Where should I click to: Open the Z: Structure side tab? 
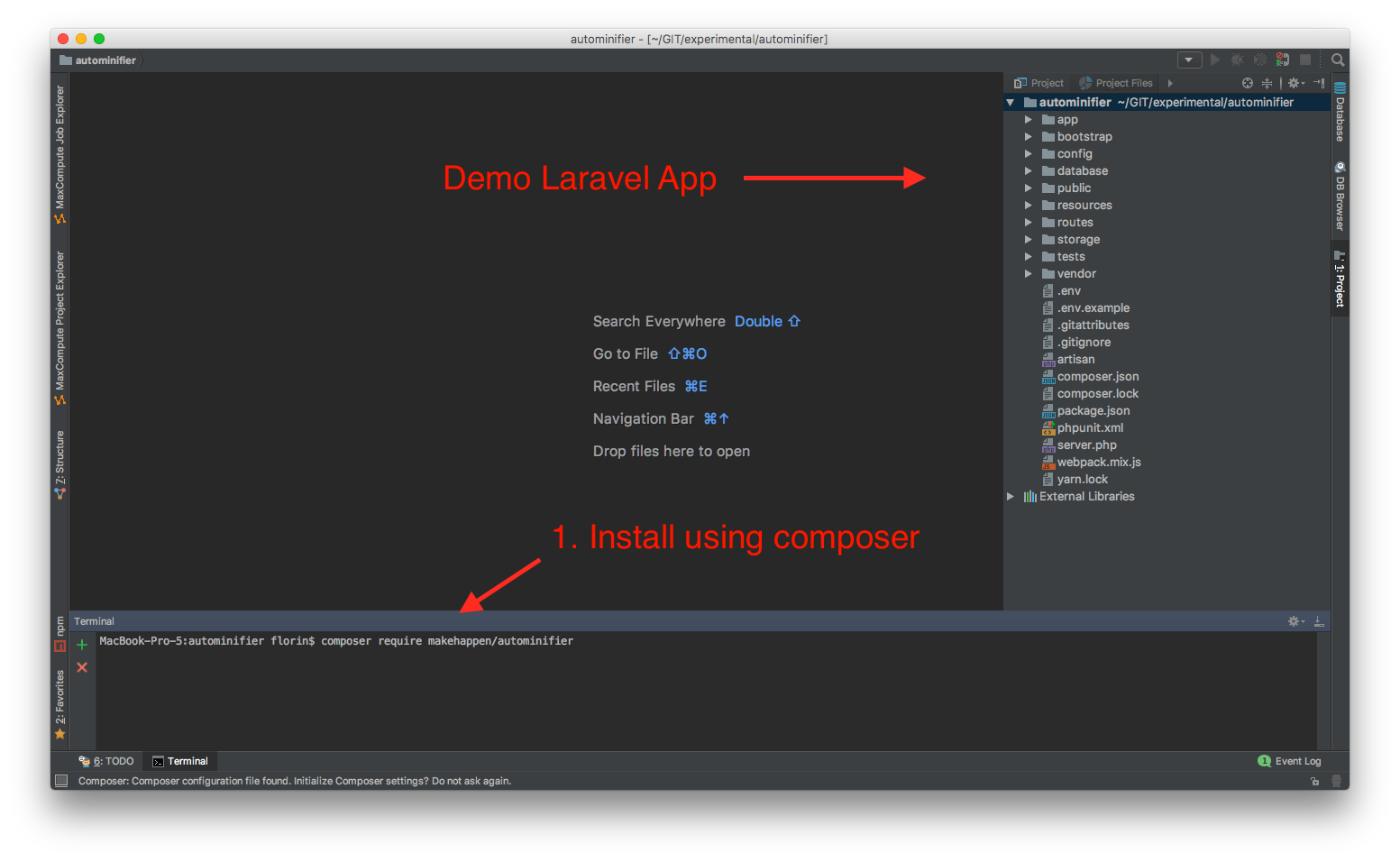(x=60, y=464)
